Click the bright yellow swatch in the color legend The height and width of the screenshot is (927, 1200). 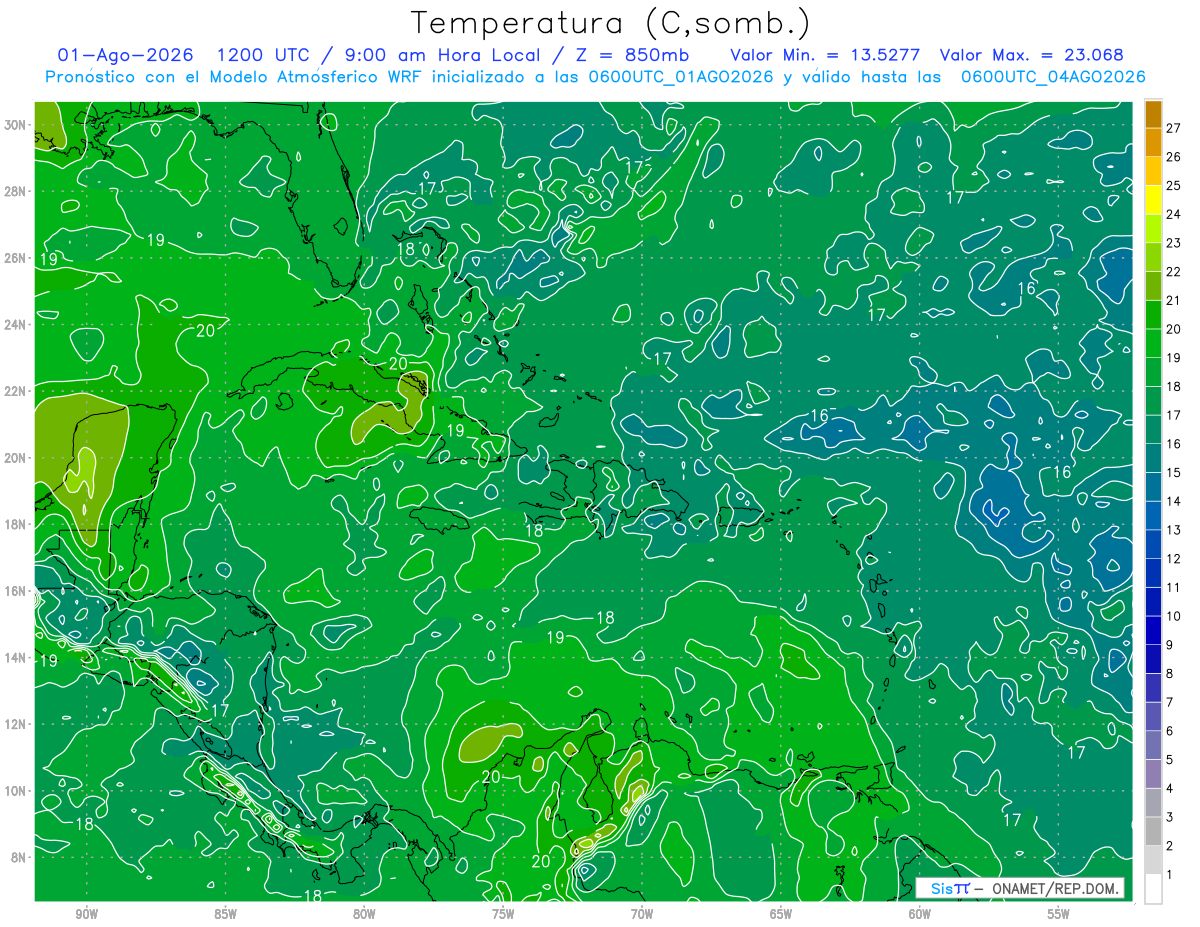1153,200
